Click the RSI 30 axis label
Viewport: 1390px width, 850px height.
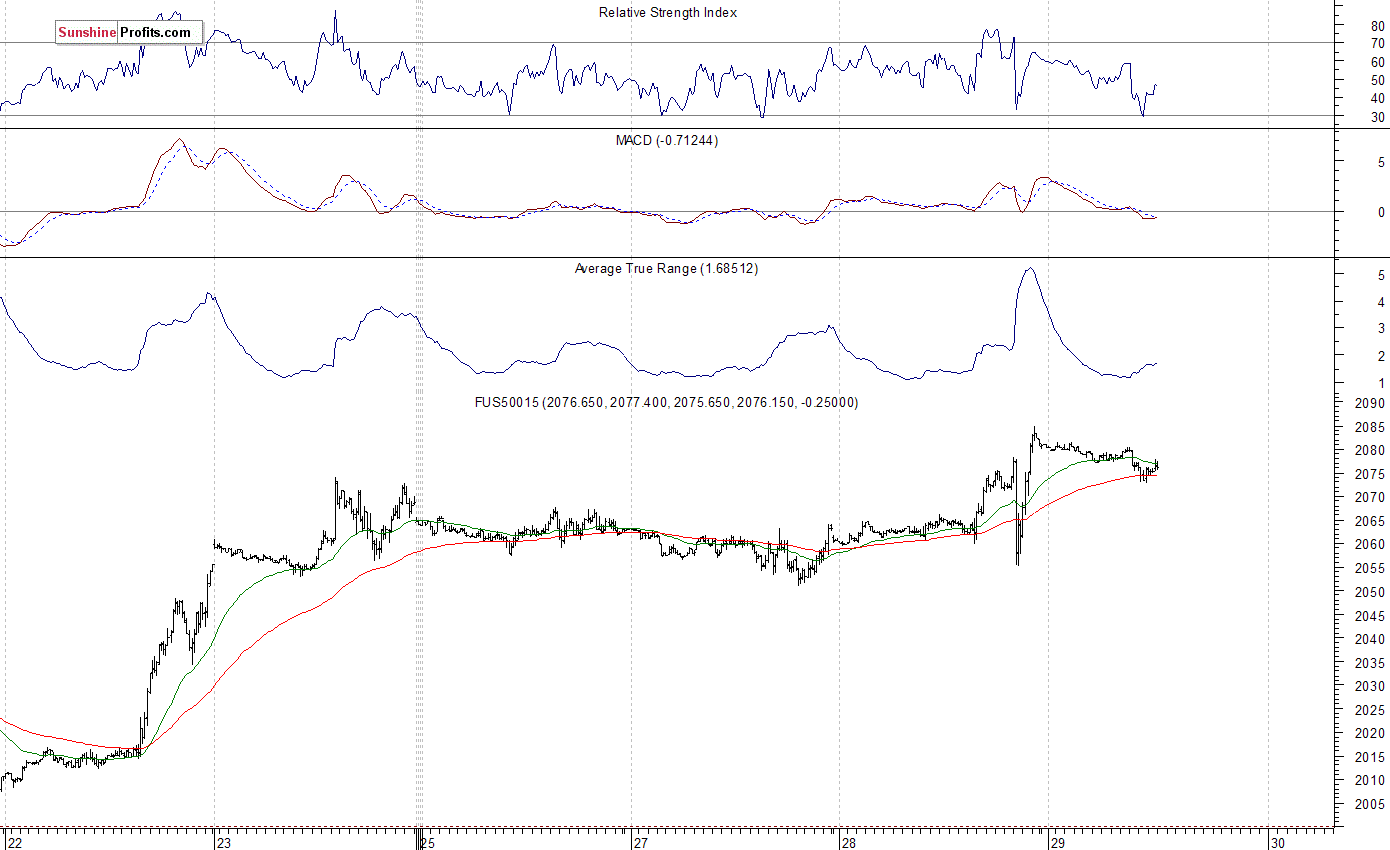coord(1377,118)
